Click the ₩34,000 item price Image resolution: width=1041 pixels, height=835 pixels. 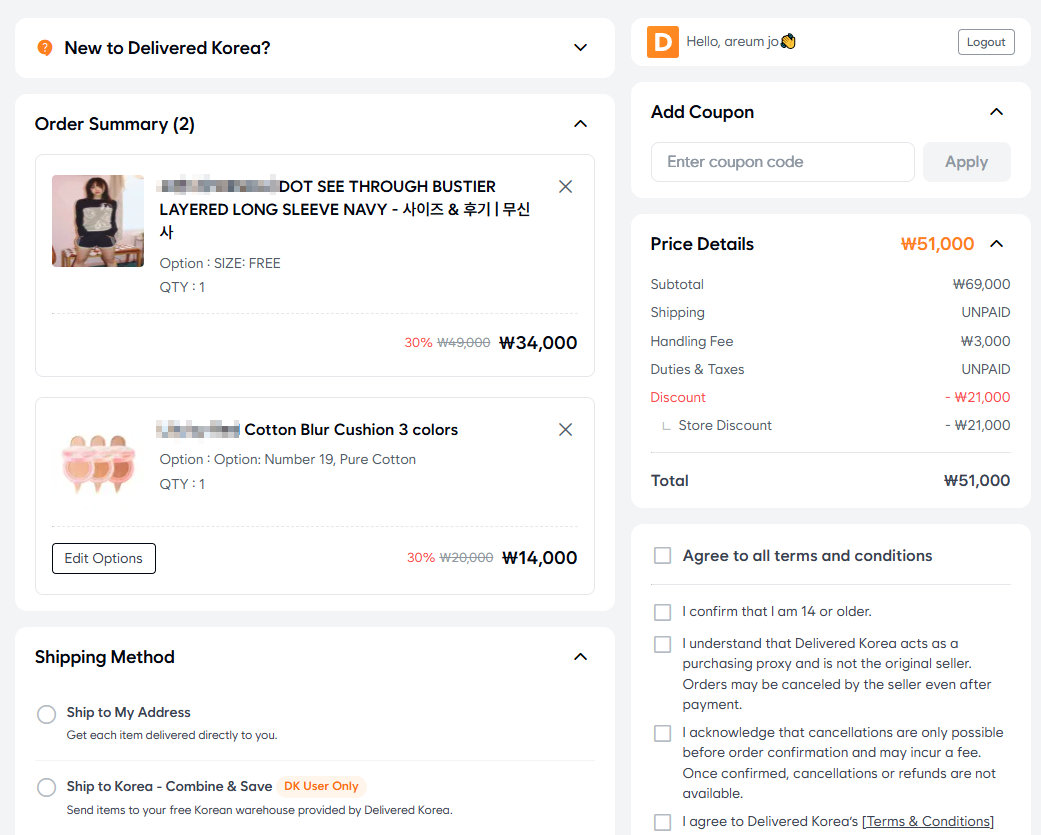538,342
